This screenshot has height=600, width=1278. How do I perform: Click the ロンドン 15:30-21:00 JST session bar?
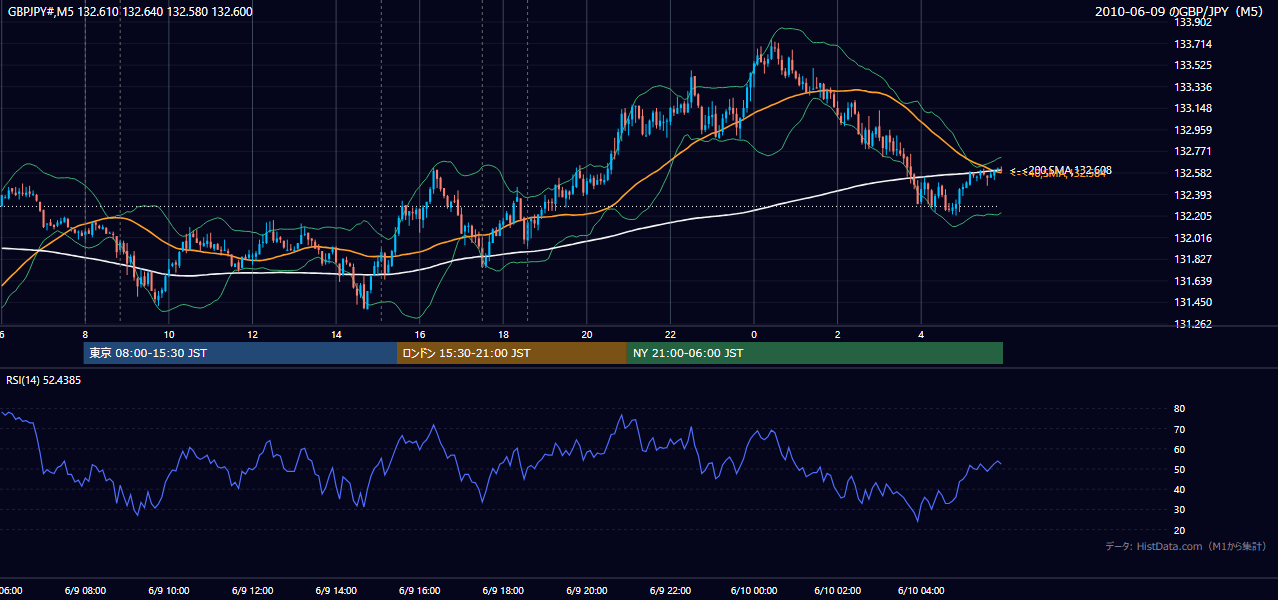512,353
